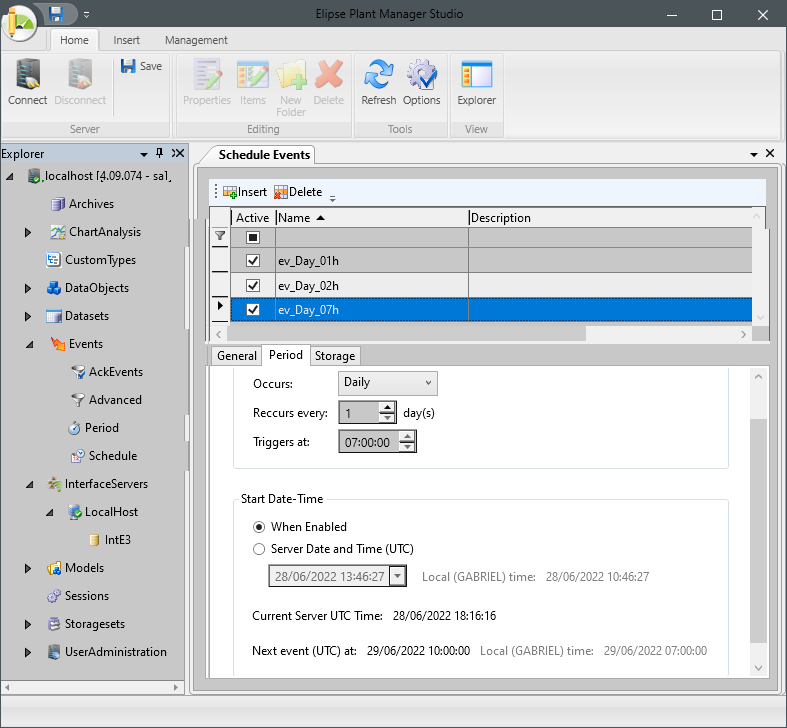Switch to the Storage tab
This screenshot has width=787, height=728.
click(x=335, y=355)
